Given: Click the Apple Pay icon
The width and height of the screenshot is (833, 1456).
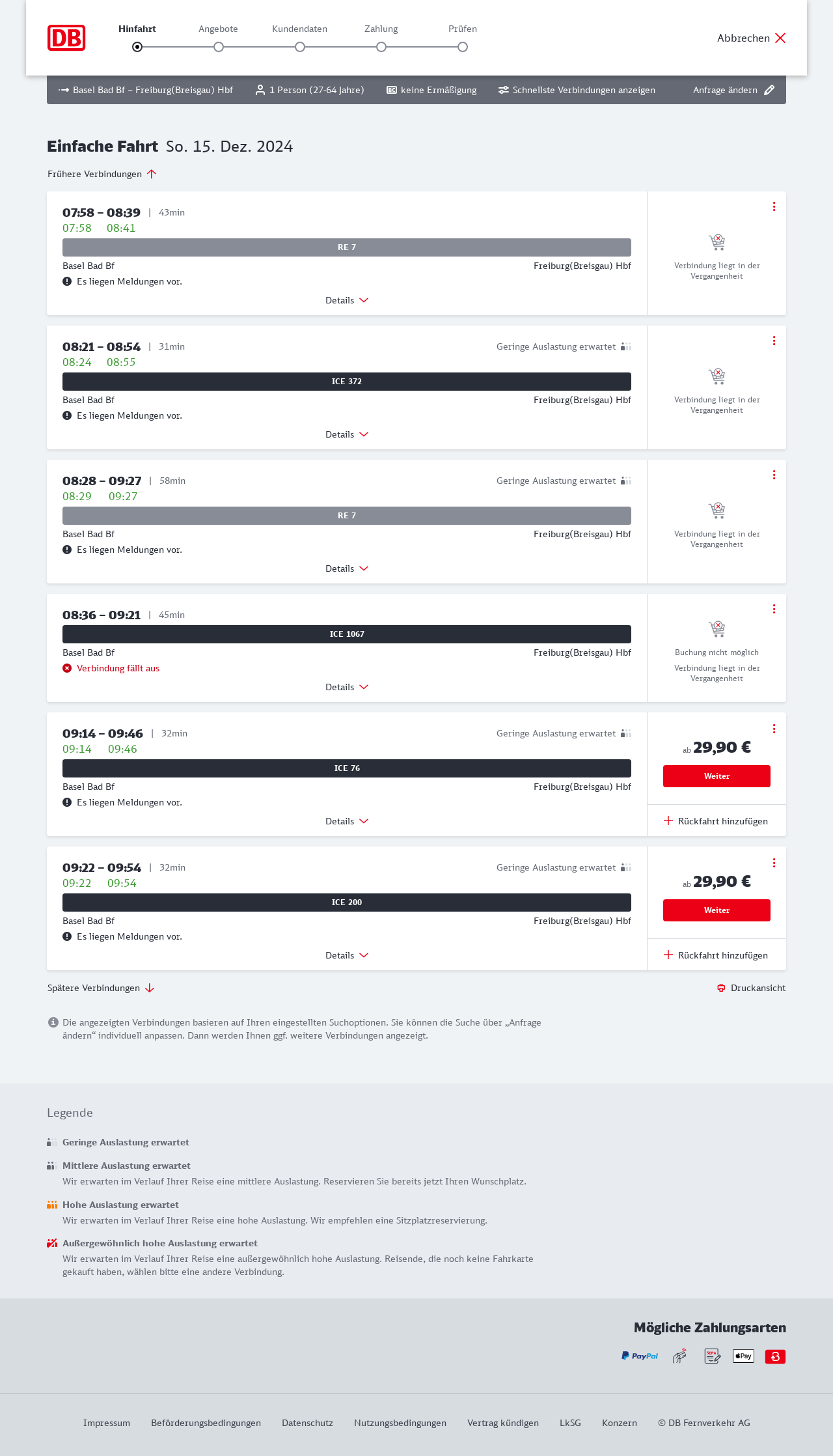Looking at the screenshot, I should coord(743,1356).
